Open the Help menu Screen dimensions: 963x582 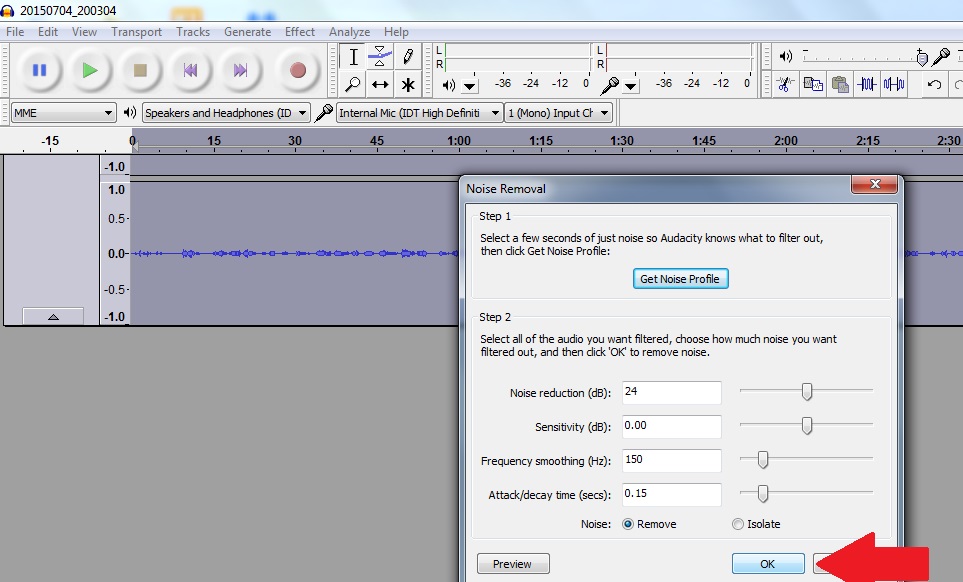coord(396,32)
